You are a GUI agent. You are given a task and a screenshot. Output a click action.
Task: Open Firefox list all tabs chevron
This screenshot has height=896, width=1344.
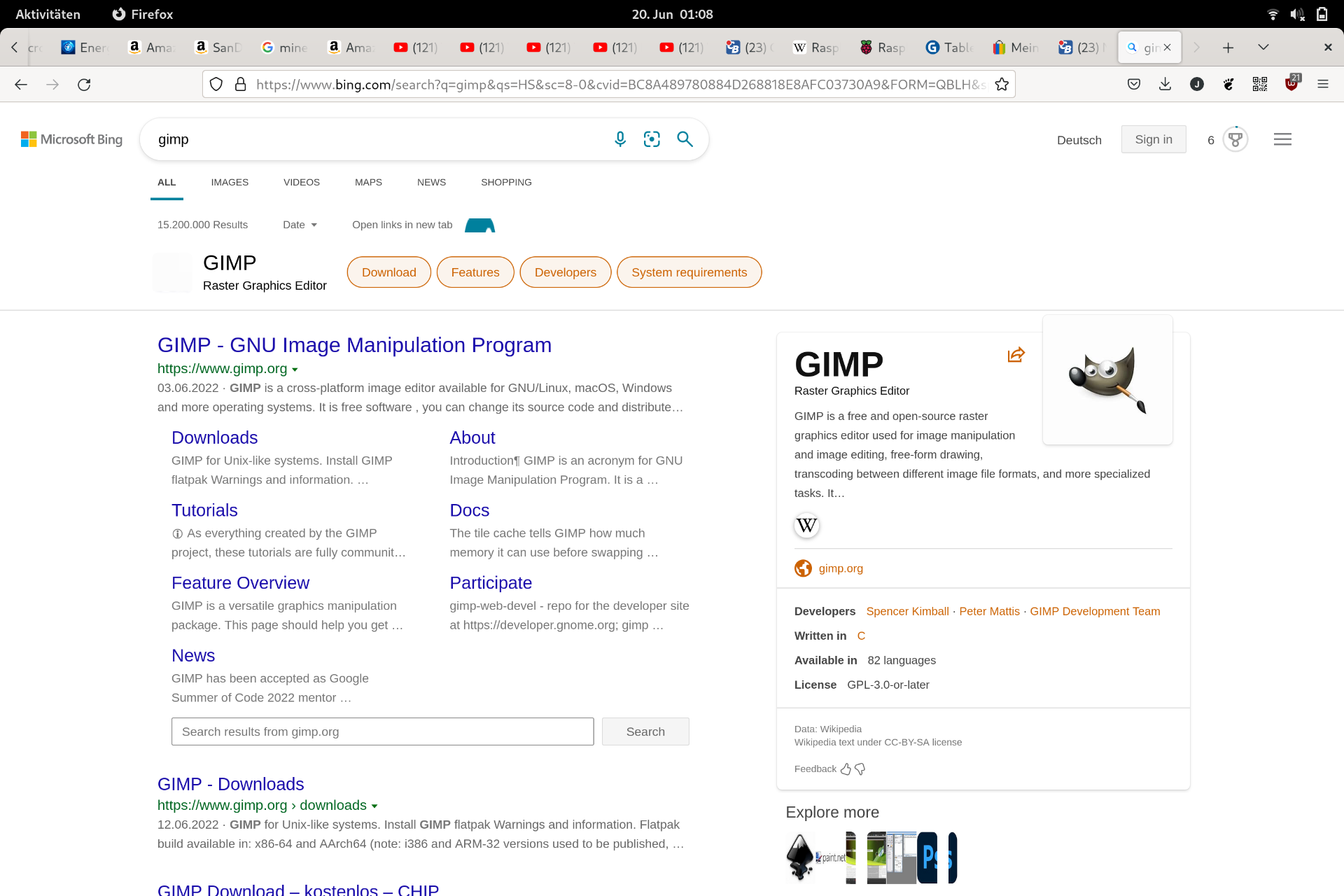point(1263,48)
